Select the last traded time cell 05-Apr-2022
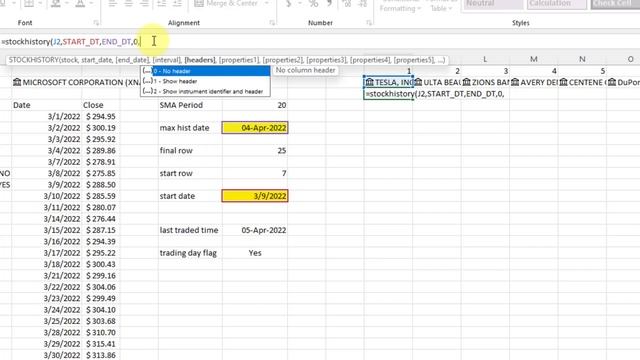The height and width of the screenshot is (360, 640). coord(255,230)
